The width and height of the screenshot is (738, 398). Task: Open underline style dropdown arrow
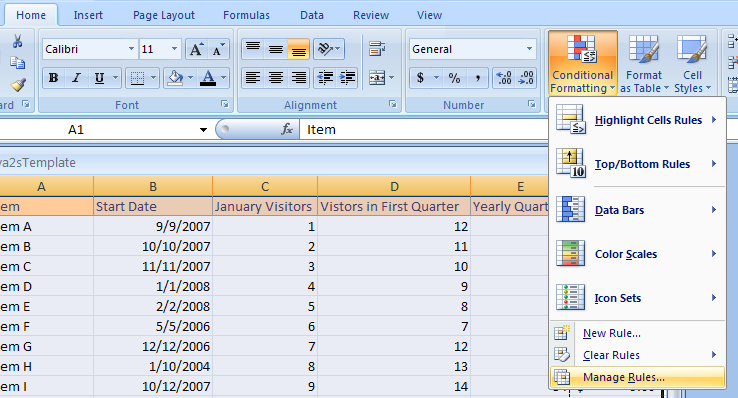(115, 78)
